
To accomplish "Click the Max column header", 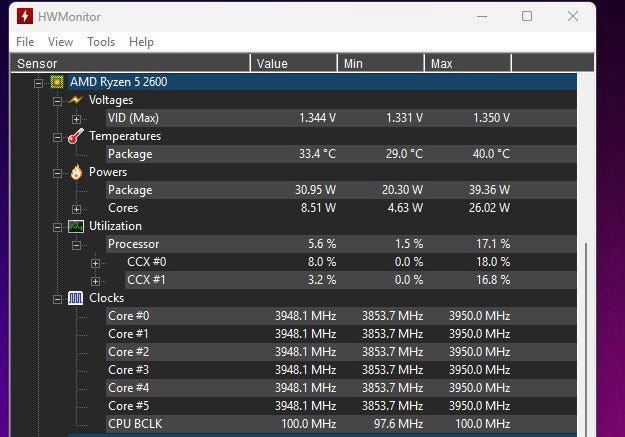I will (468, 63).
